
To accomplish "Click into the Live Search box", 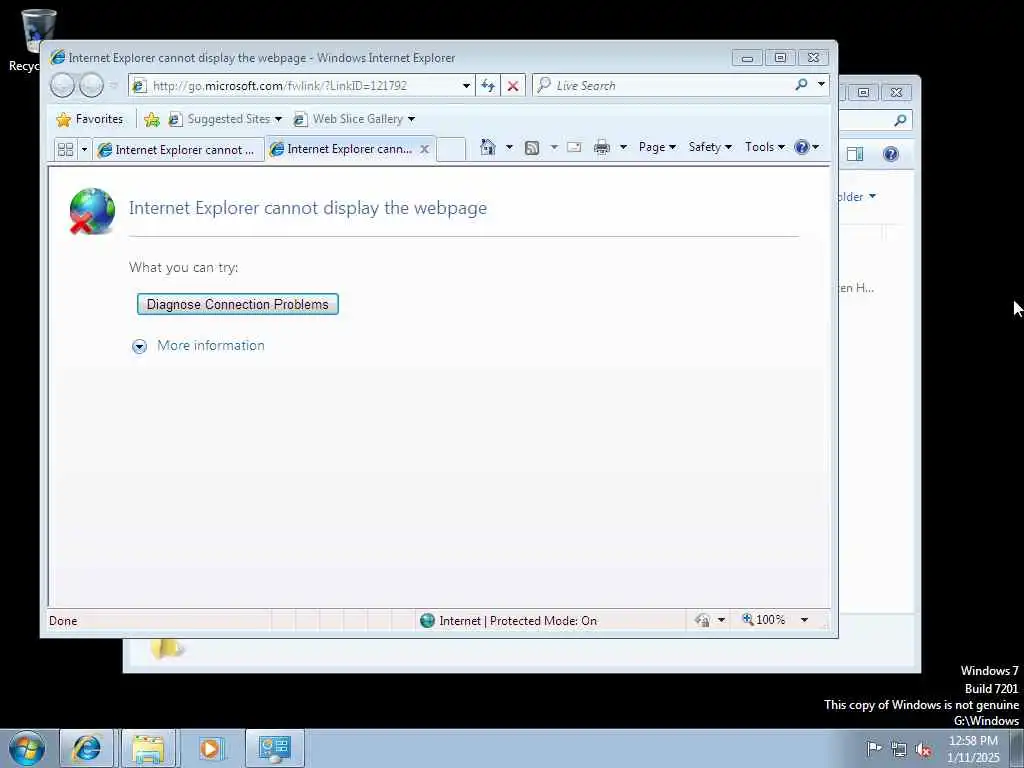I will [663, 86].
